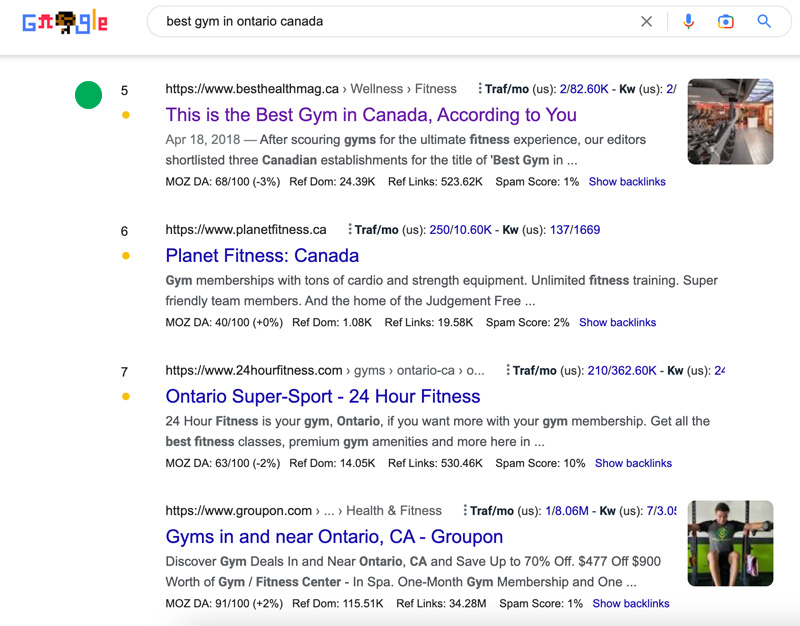Click rank number 7 label
The height and width of the screenshot is (626, 800).
click(x=124, y=372)
